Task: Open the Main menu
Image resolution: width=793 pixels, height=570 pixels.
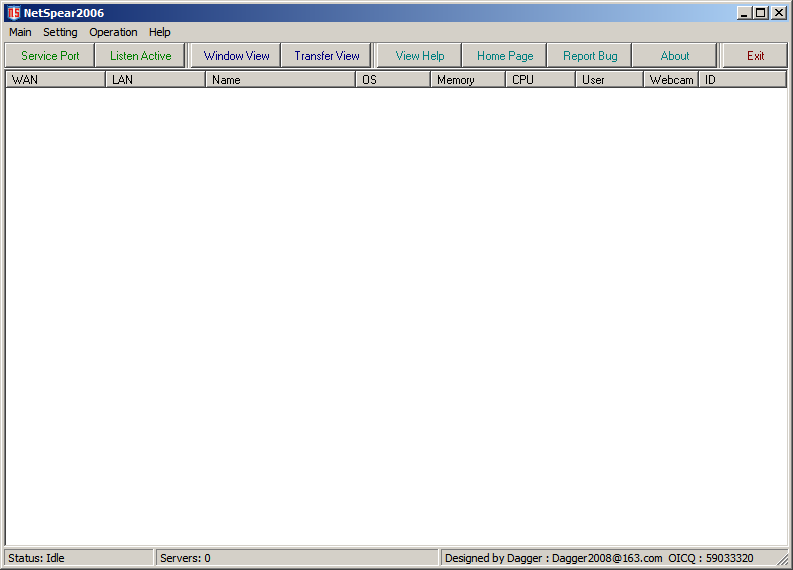Action: (20, 32)
